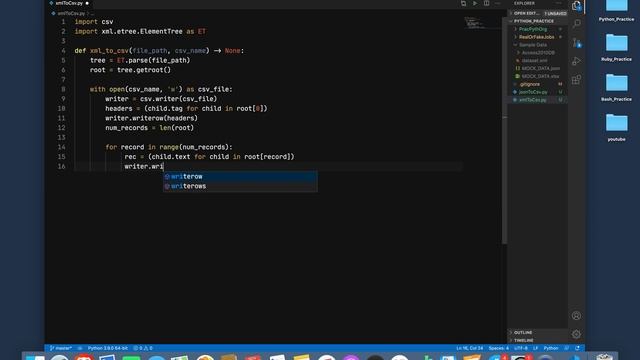Place cursor on line 16 after writer.wri
This screenshot has width=640, height=360.
pos(164,167)
